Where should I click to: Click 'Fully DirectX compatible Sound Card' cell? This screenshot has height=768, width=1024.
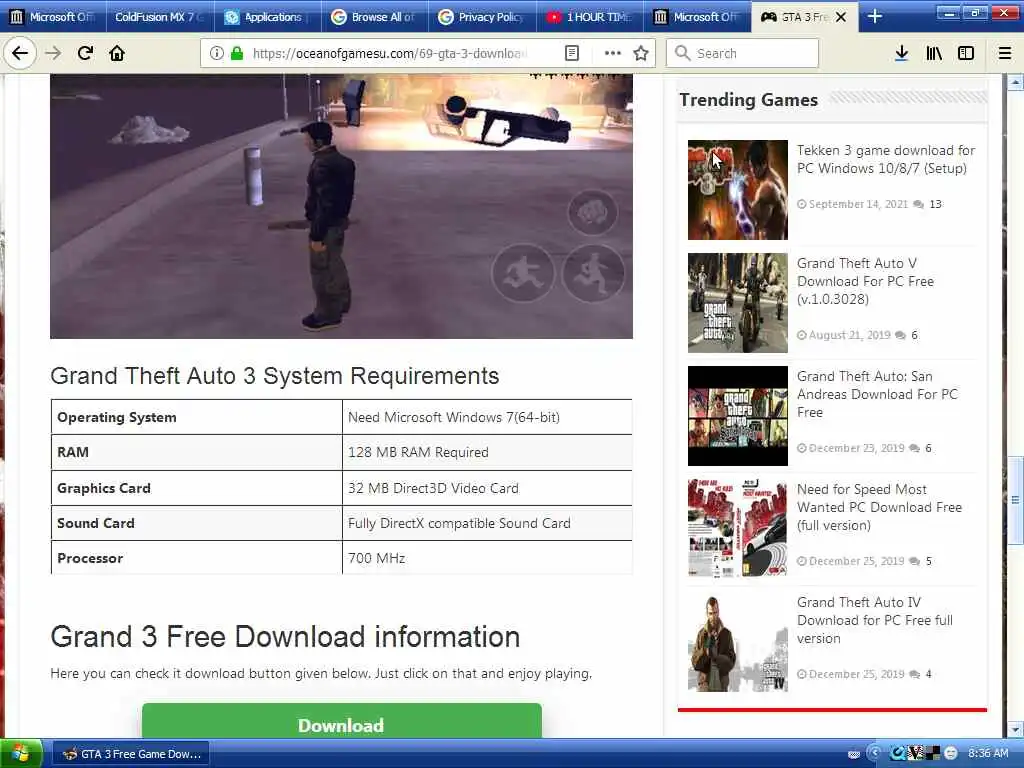(487, 523)
